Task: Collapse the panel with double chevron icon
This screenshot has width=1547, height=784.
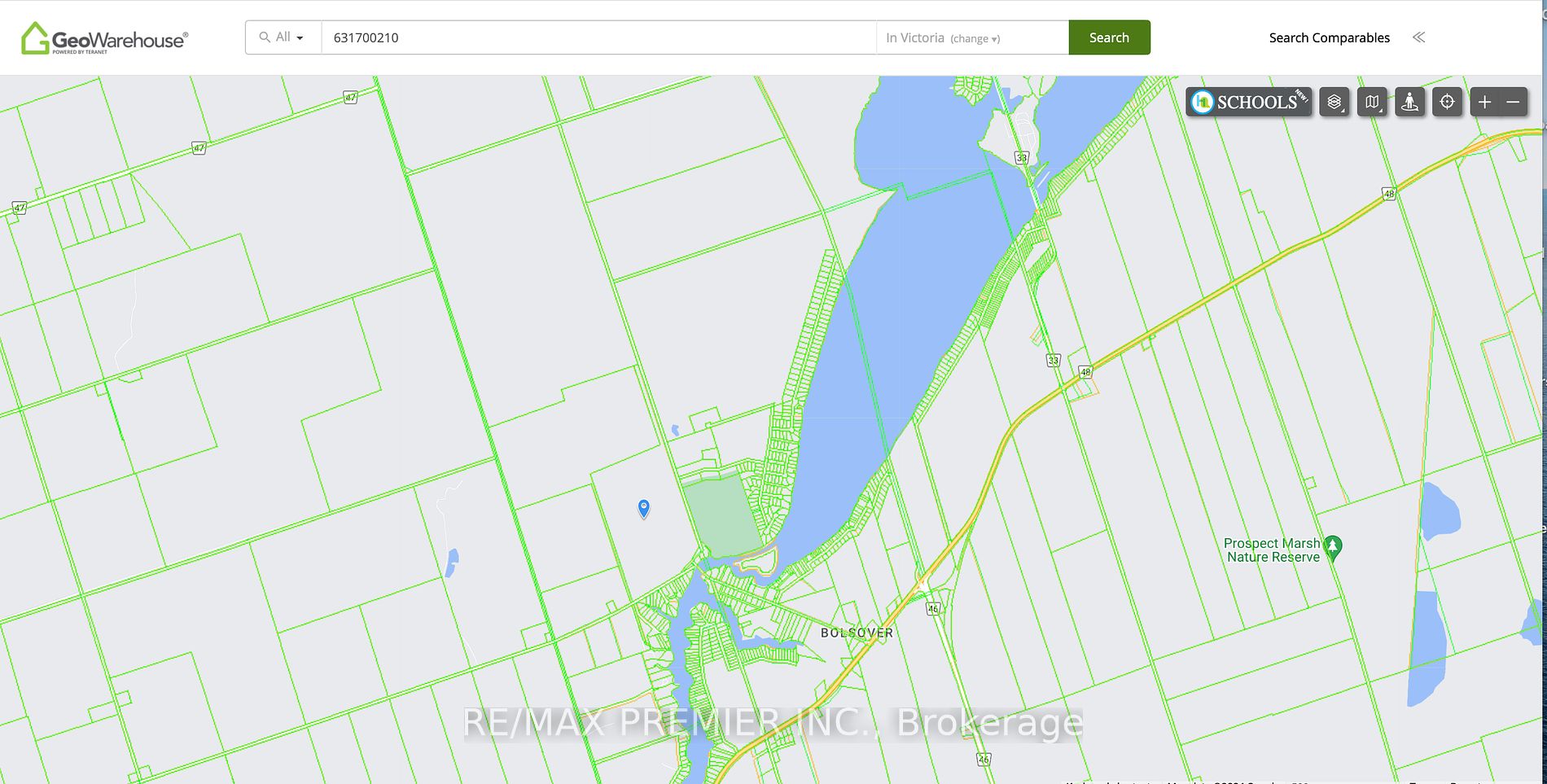Action: [1418, 37]
